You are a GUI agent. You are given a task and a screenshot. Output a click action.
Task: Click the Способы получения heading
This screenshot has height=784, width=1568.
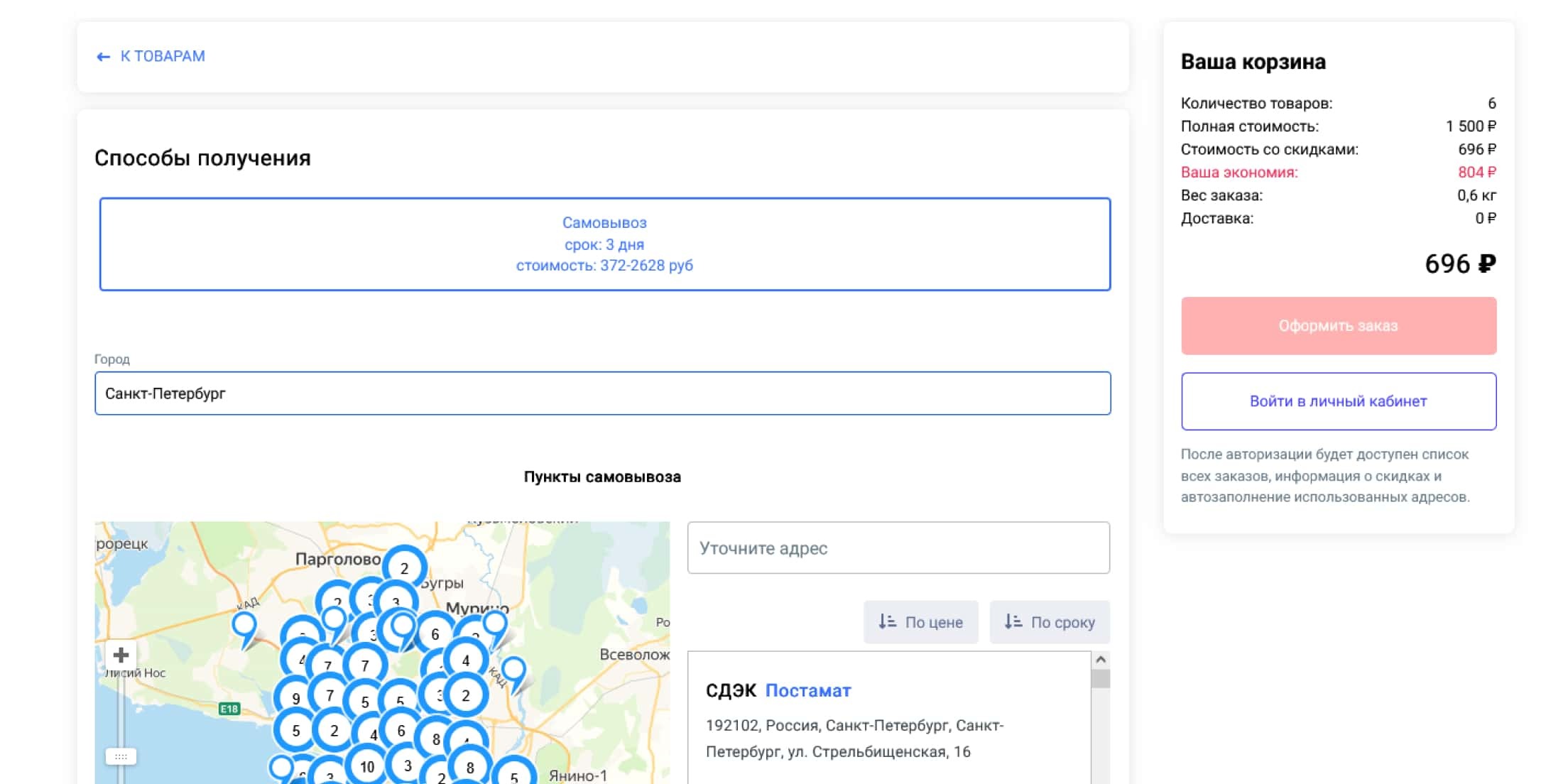[x=202, y=158]
